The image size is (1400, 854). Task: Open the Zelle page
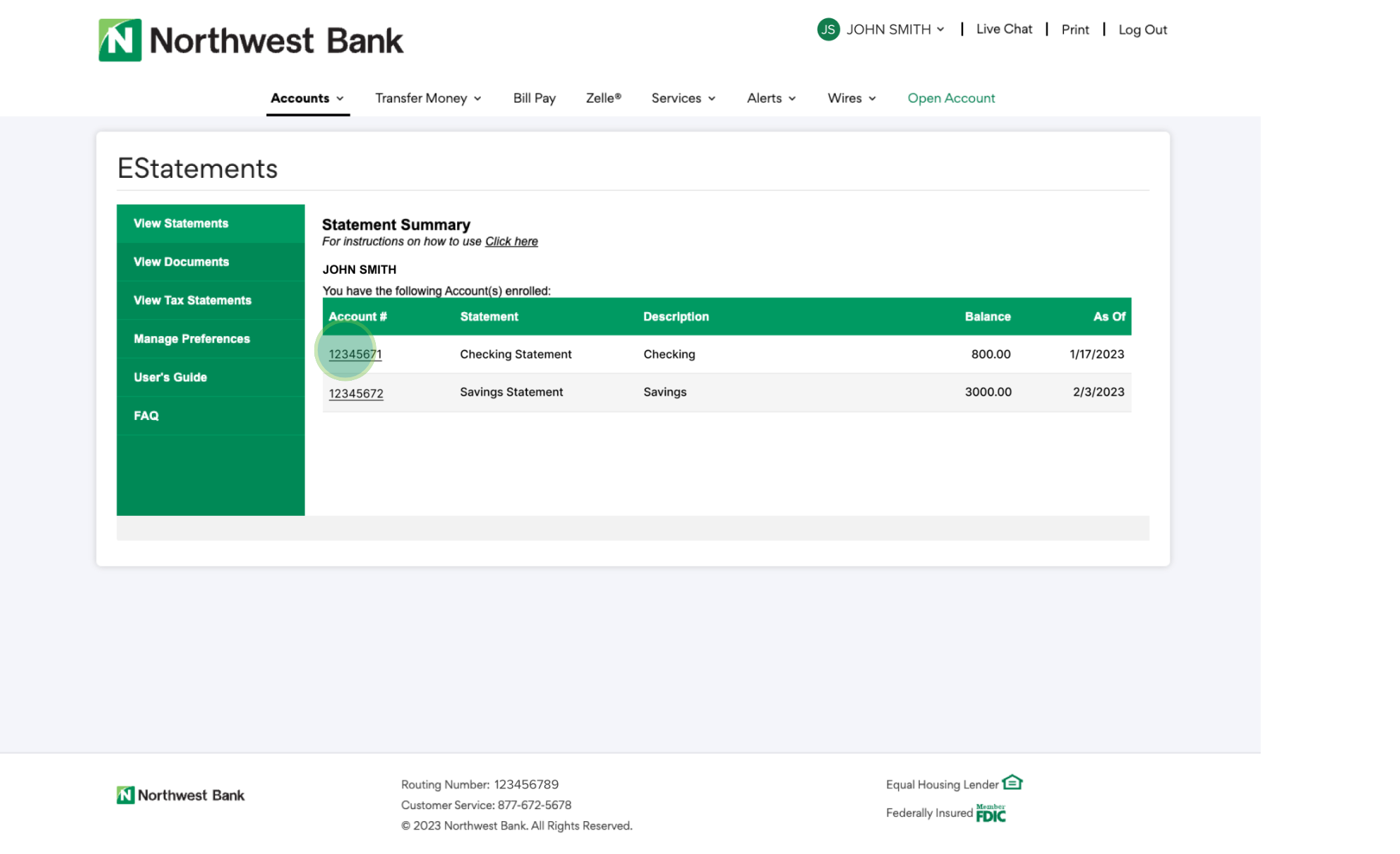tap(603, 98)
